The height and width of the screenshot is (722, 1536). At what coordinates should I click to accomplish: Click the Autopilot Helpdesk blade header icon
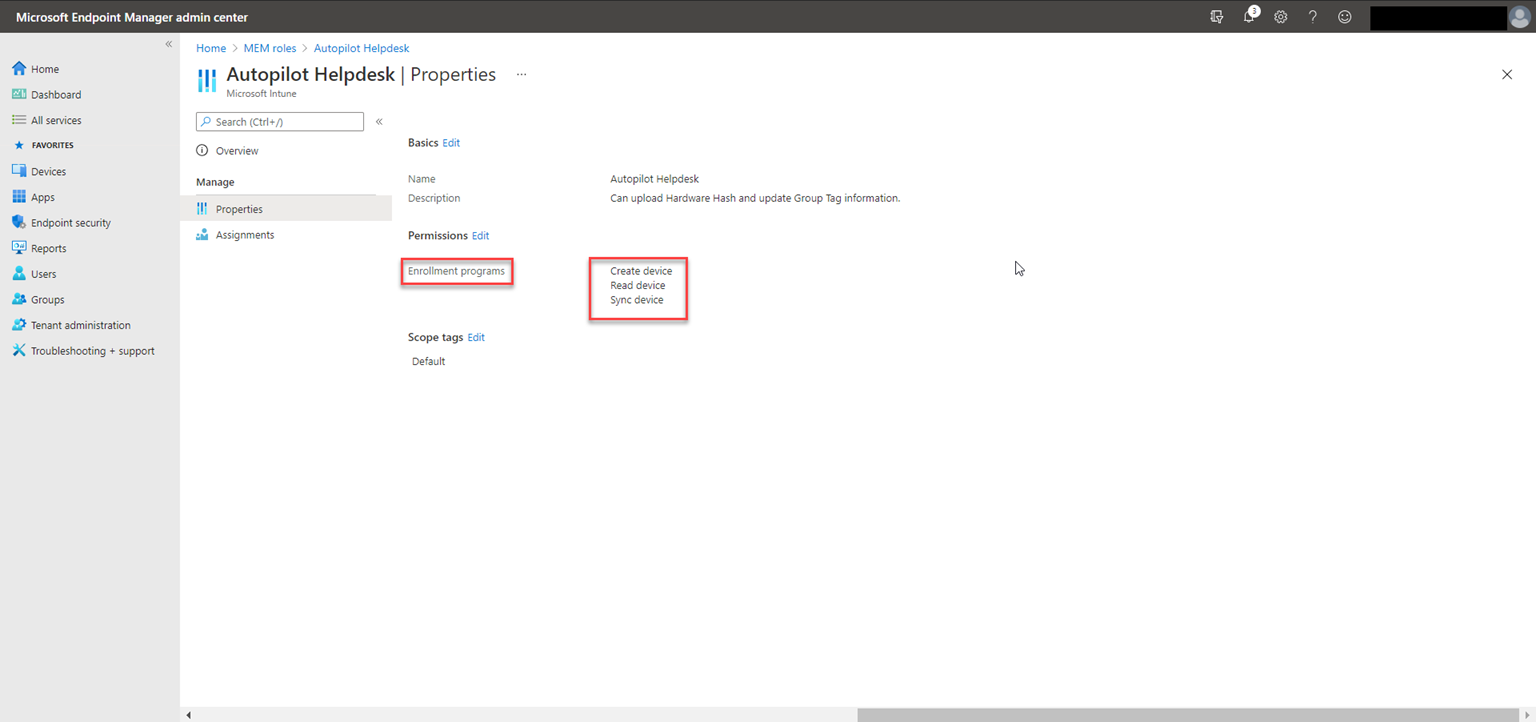point(207,81)
